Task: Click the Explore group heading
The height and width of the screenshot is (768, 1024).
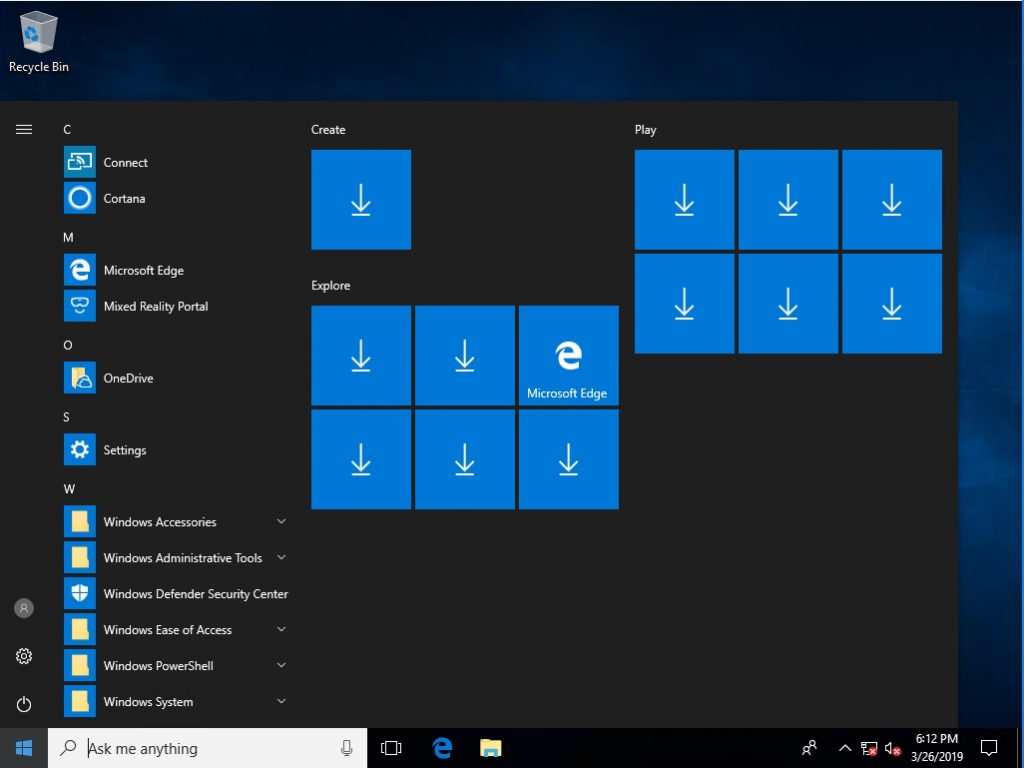Action: (x=330, y=285)
